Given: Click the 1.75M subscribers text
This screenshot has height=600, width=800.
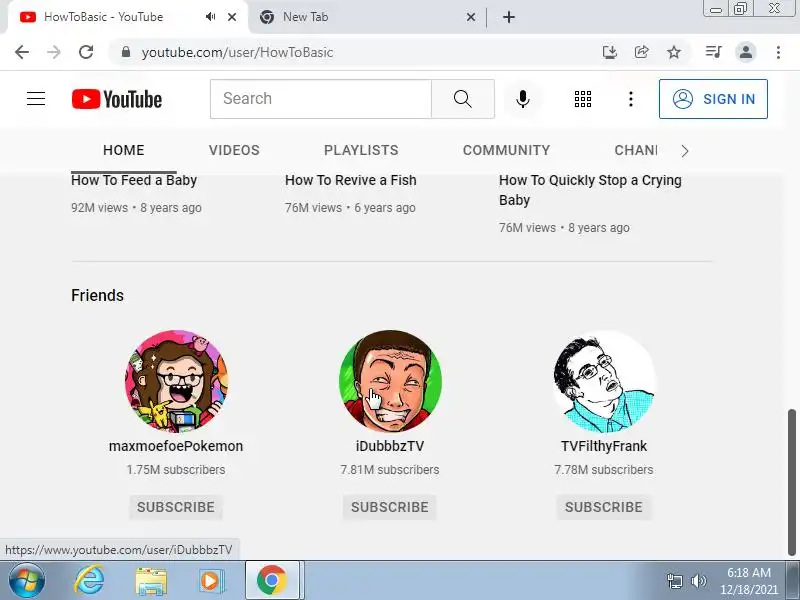Looking at the screenshot, I should (176, 469).
